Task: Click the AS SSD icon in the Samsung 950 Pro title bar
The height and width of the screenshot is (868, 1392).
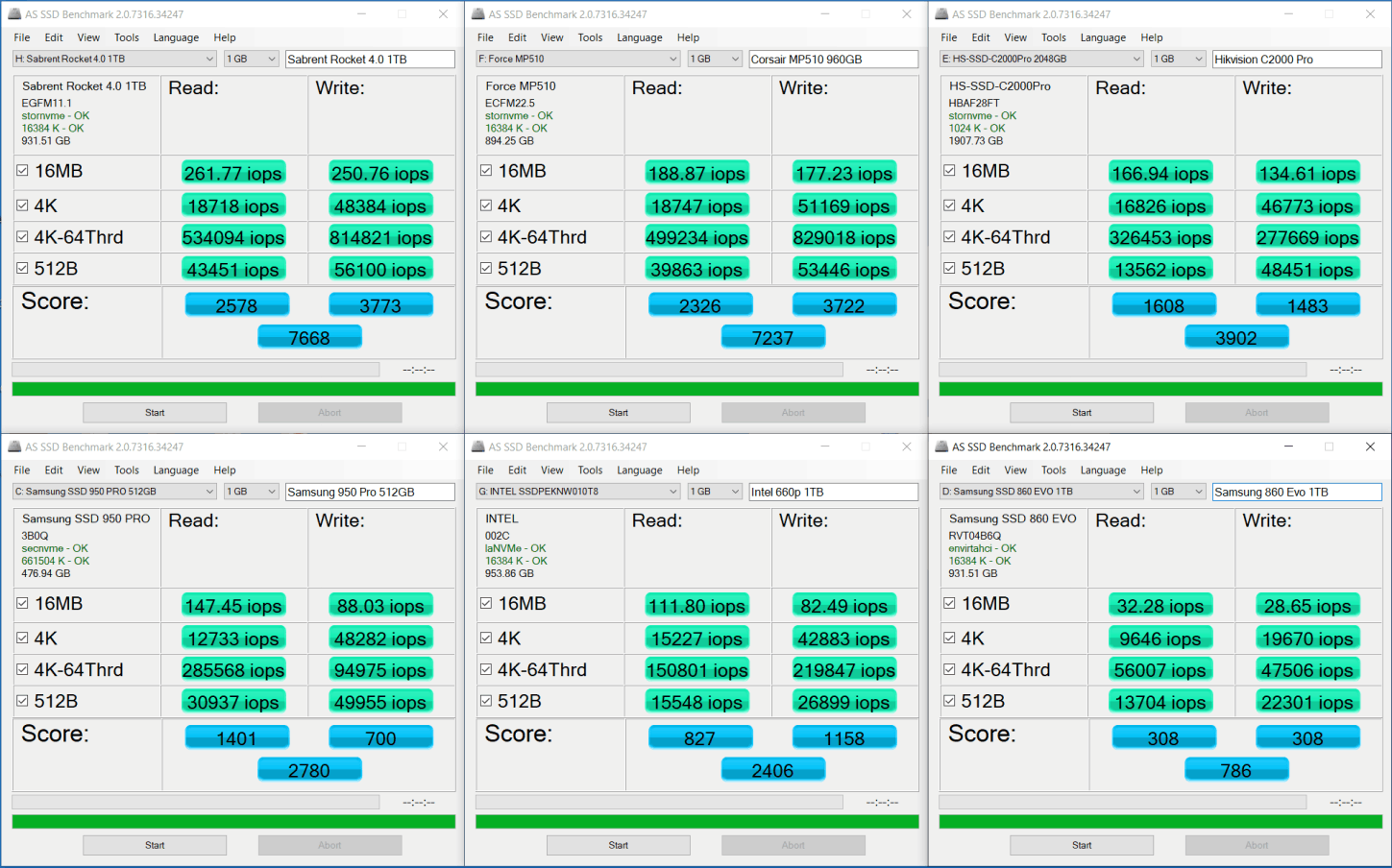Action: [x=14, y=446]
